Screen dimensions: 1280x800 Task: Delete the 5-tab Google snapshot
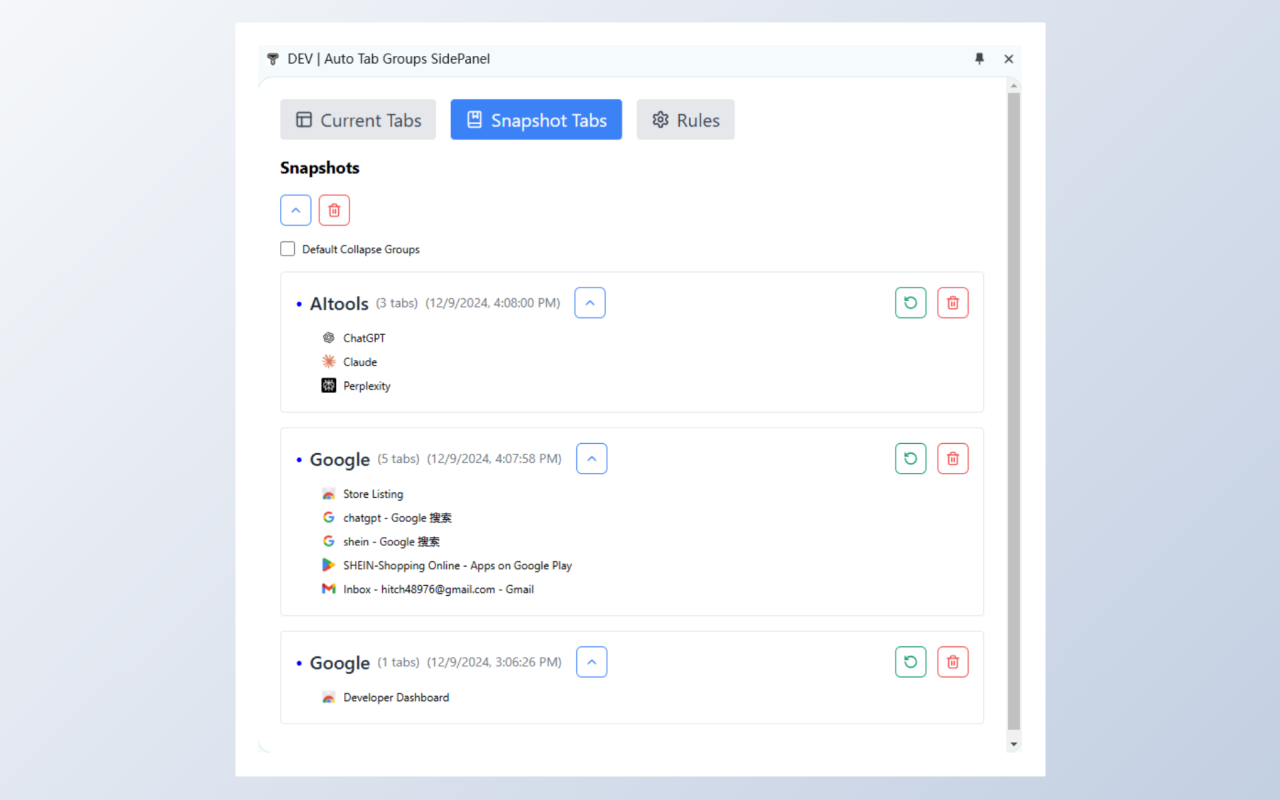click(952, 459)
